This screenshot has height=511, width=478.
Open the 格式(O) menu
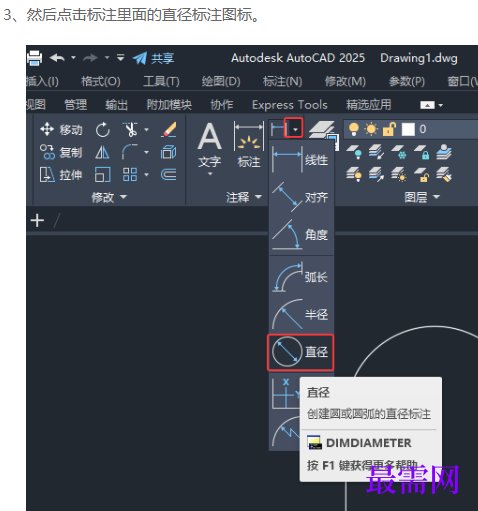tap(101, 81)
